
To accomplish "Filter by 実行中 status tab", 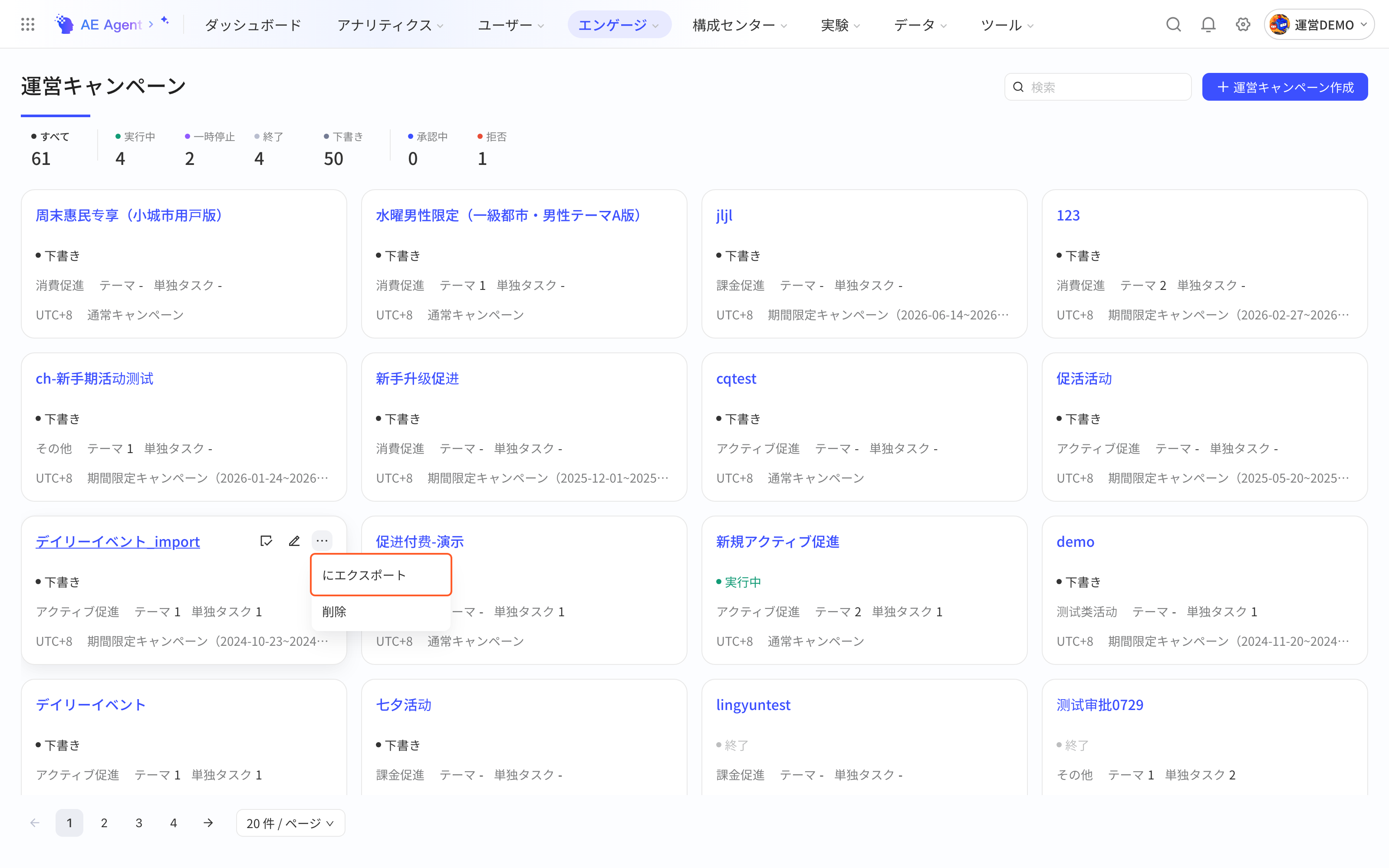I will pyautogui.click(x=135, y=148).
